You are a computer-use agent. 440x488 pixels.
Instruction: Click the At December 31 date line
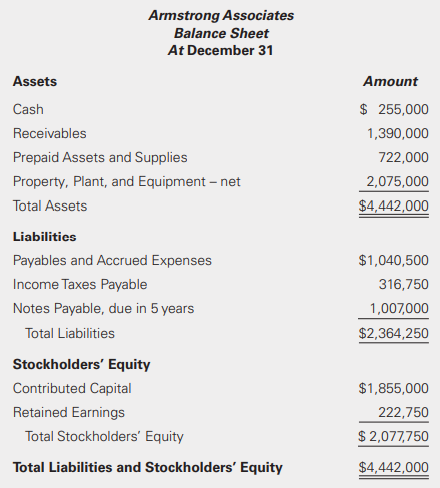pos(220,51)
